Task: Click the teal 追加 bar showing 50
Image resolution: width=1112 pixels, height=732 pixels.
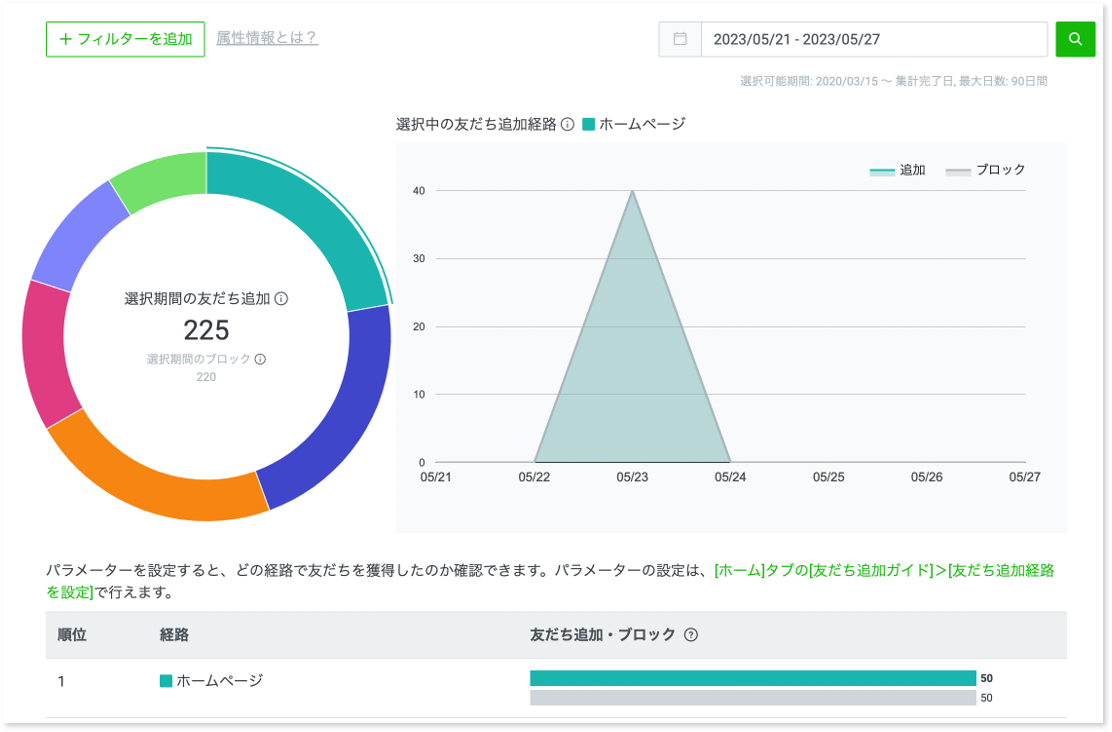Action: 752,678
